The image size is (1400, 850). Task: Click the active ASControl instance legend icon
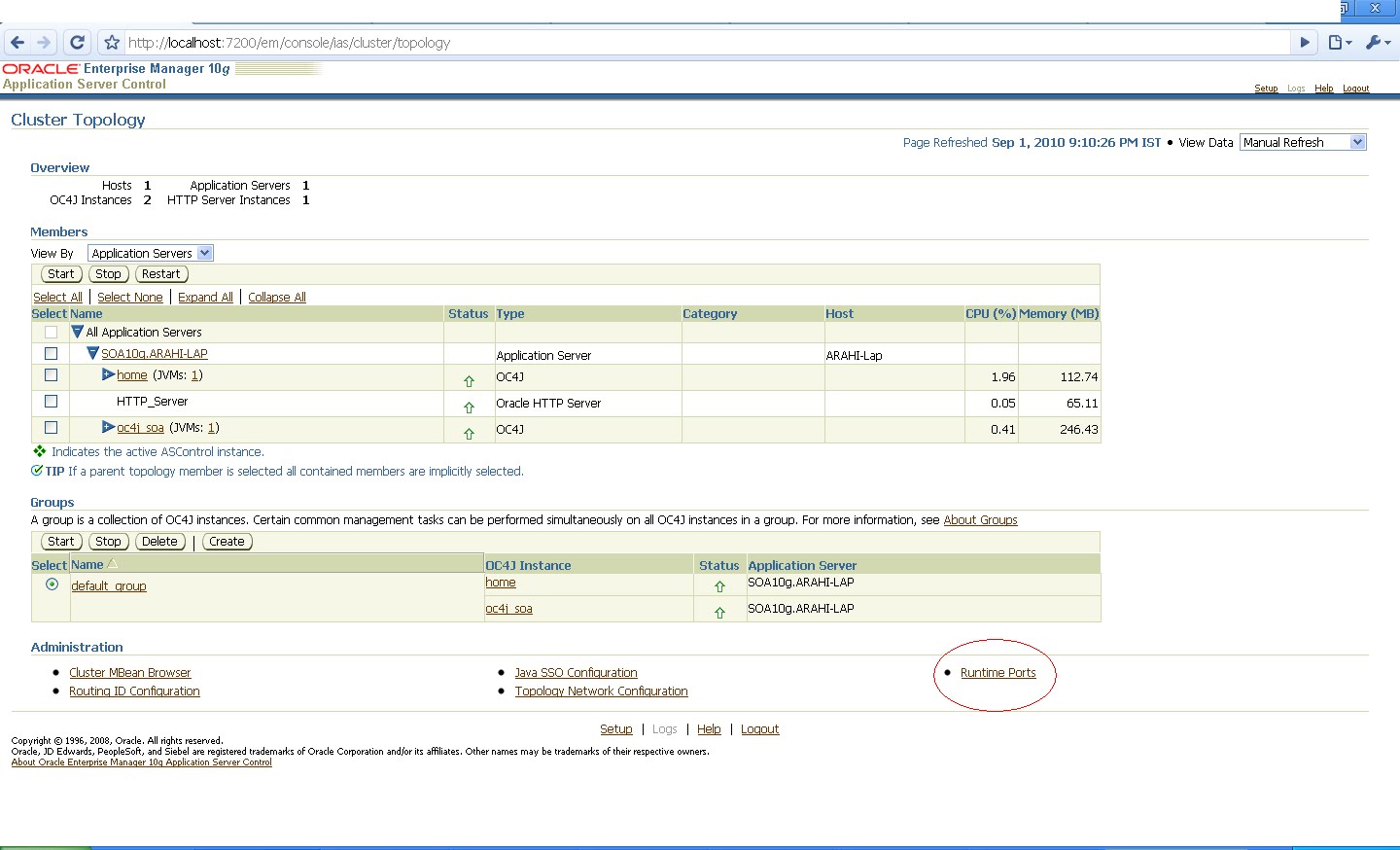(x=39, y=451)
